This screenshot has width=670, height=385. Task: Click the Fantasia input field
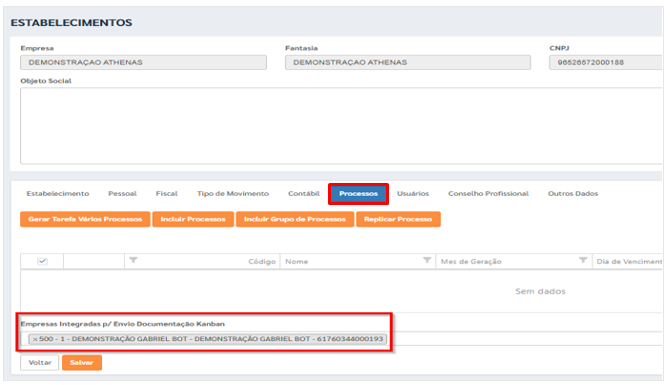(408, 62)
